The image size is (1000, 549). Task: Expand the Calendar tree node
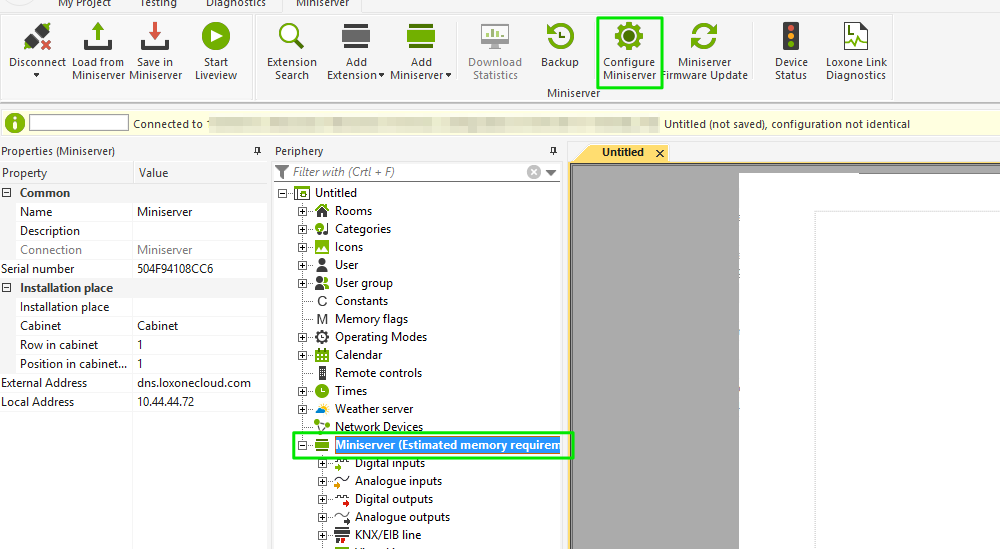click(302, 355)
